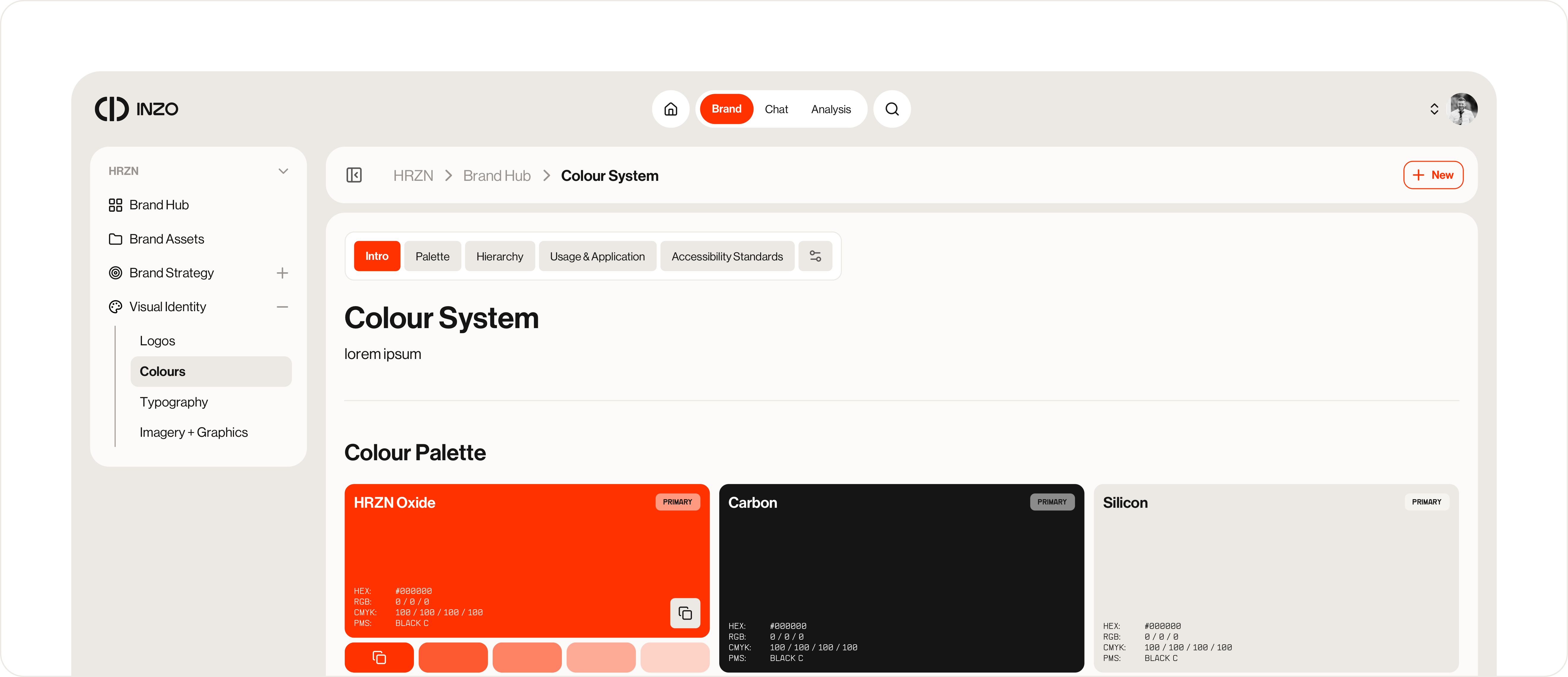
Task: Click the Brand Hub grid icon in sidebar
Action: pyautogui.click(x=116, y=205)
